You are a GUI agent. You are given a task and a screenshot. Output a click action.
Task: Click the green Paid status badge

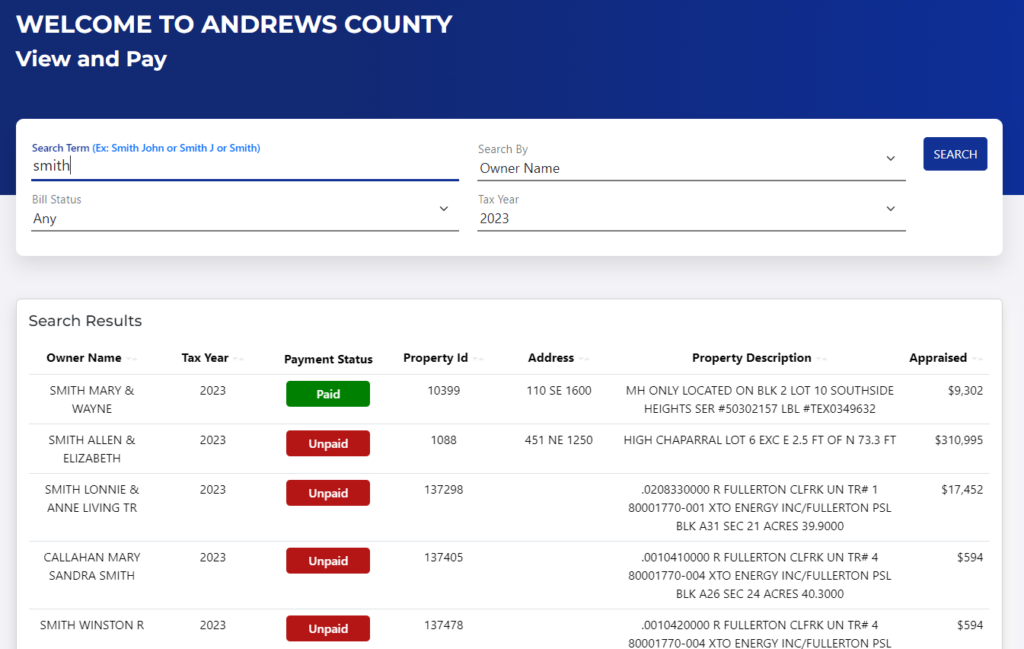328,394
